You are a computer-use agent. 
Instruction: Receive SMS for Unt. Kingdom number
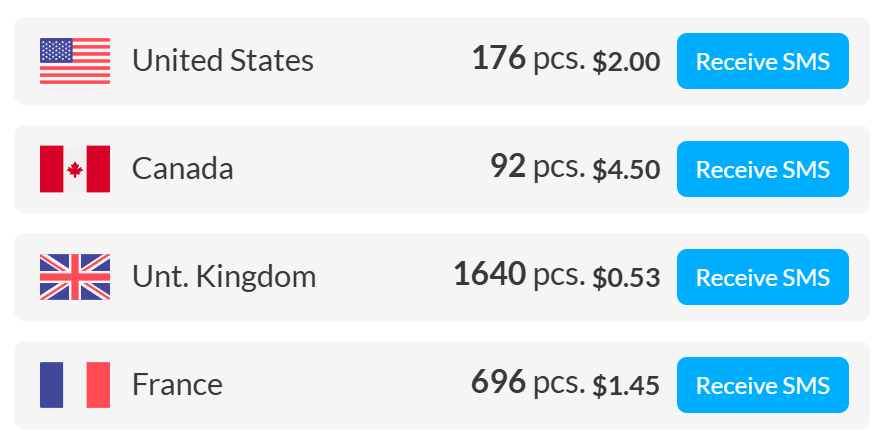tap(762, 277)
